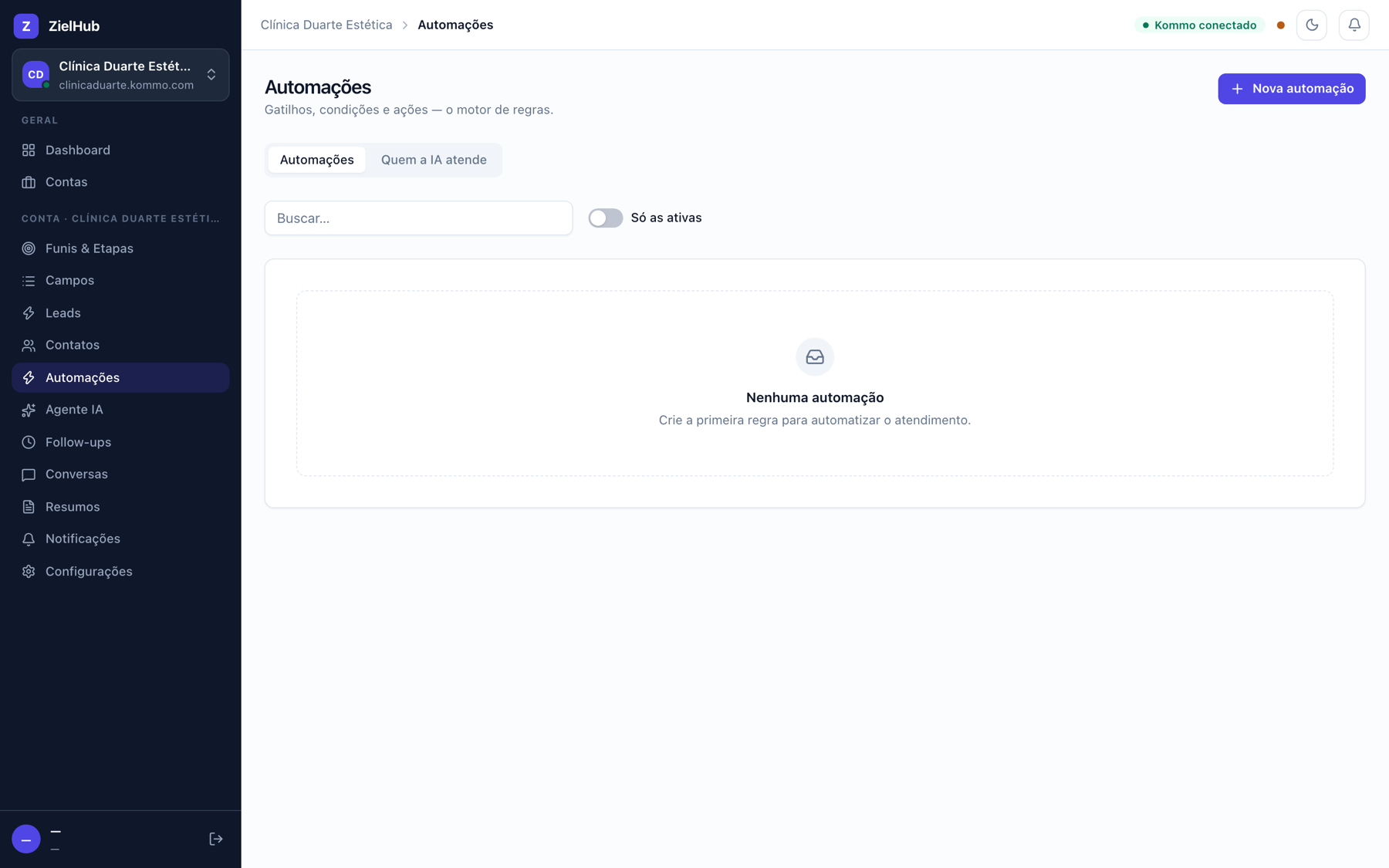Click the Clínica Duarte Estética breadcrumb link
1389x868 pixels.
pyautogui.click(x=326, y=25)
